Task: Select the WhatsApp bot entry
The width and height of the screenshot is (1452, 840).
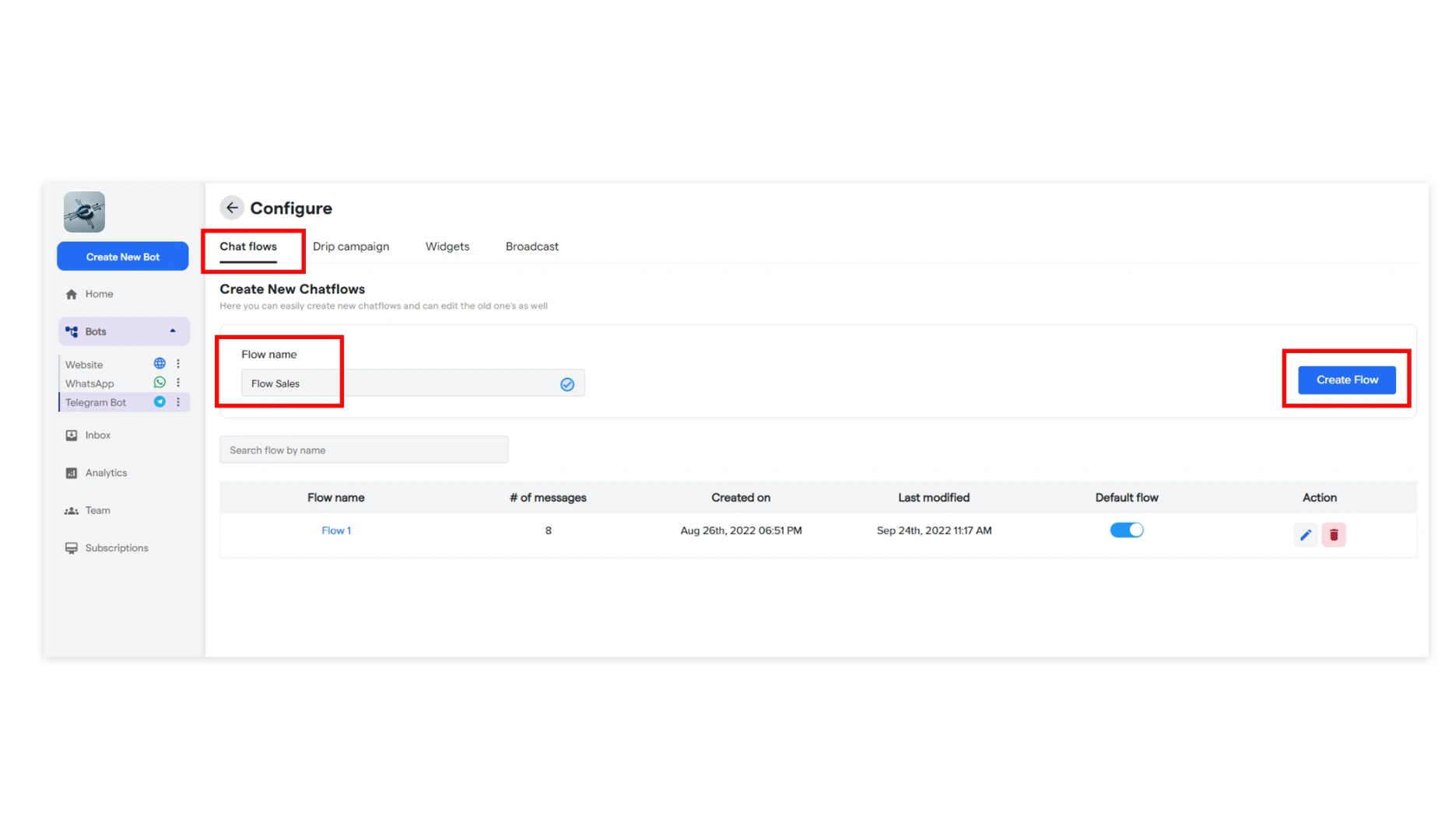Action: 89,383
